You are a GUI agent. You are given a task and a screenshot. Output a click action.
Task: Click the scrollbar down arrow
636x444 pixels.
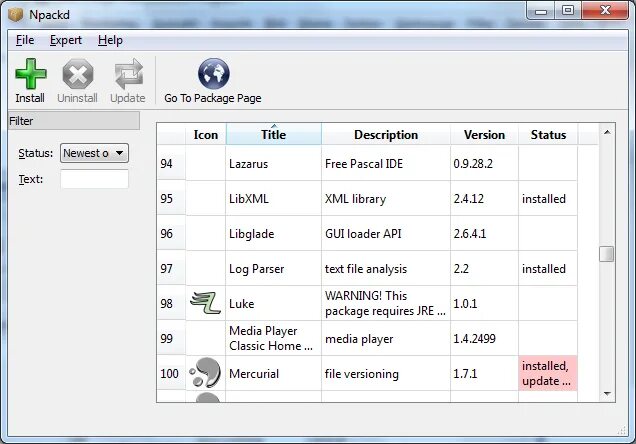[x=607, y=393]
